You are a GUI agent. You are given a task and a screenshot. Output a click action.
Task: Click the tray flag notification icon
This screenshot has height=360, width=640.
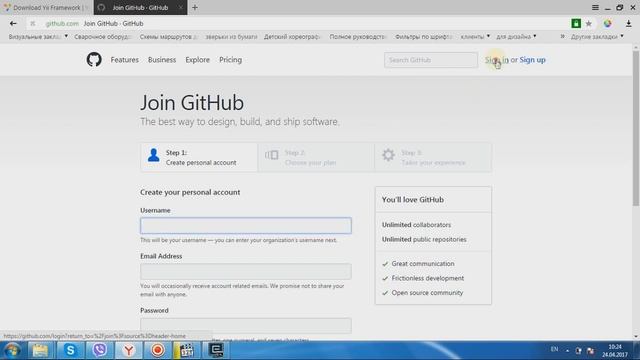coord(590,350)
